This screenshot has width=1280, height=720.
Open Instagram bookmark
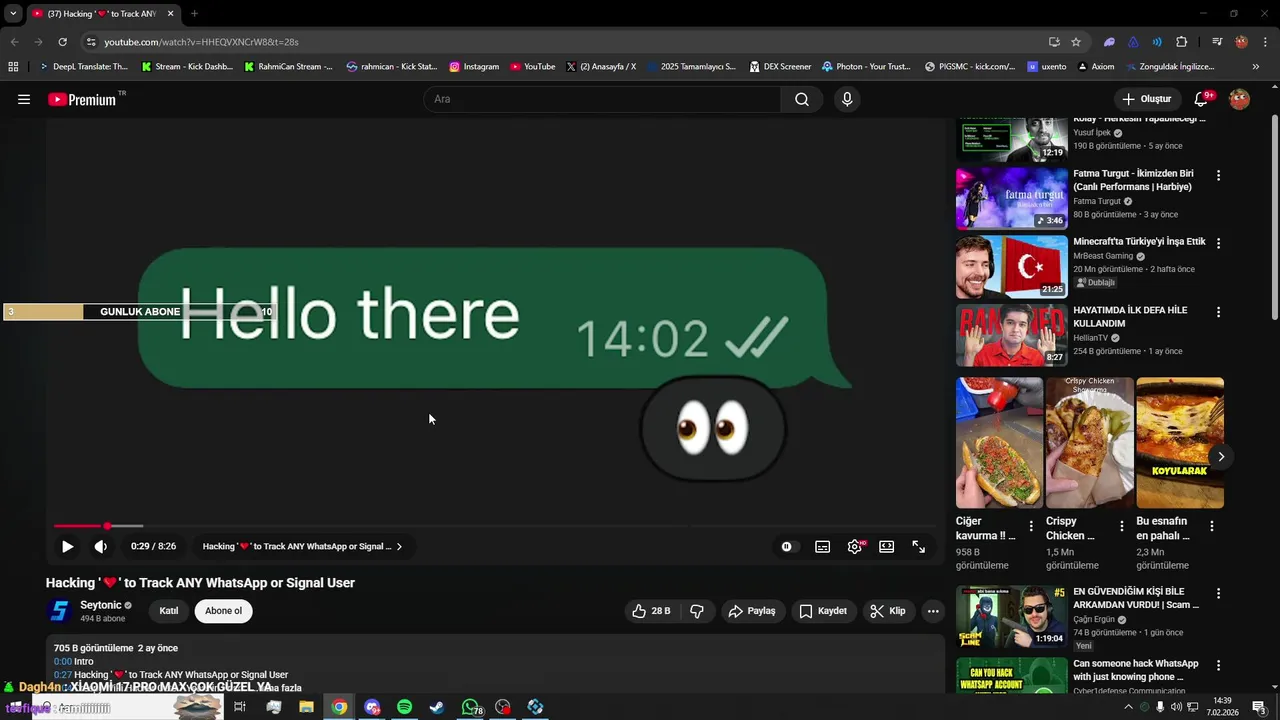coord(474,67)
